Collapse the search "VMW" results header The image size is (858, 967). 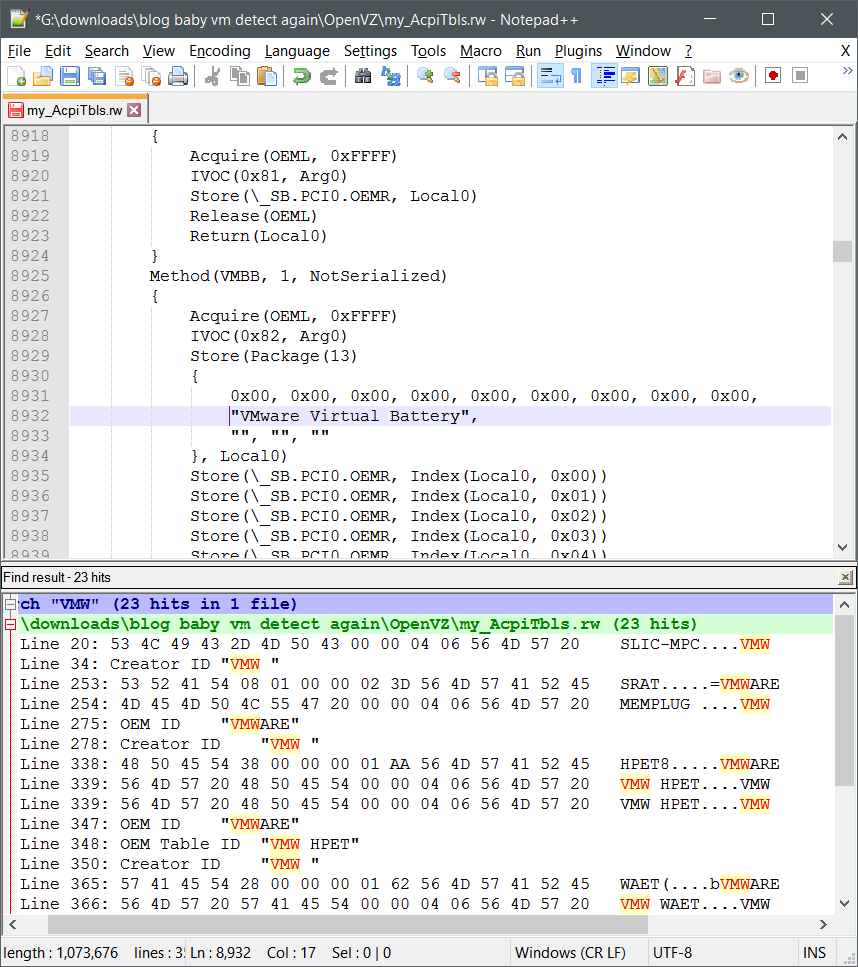[x=10, y=604]
